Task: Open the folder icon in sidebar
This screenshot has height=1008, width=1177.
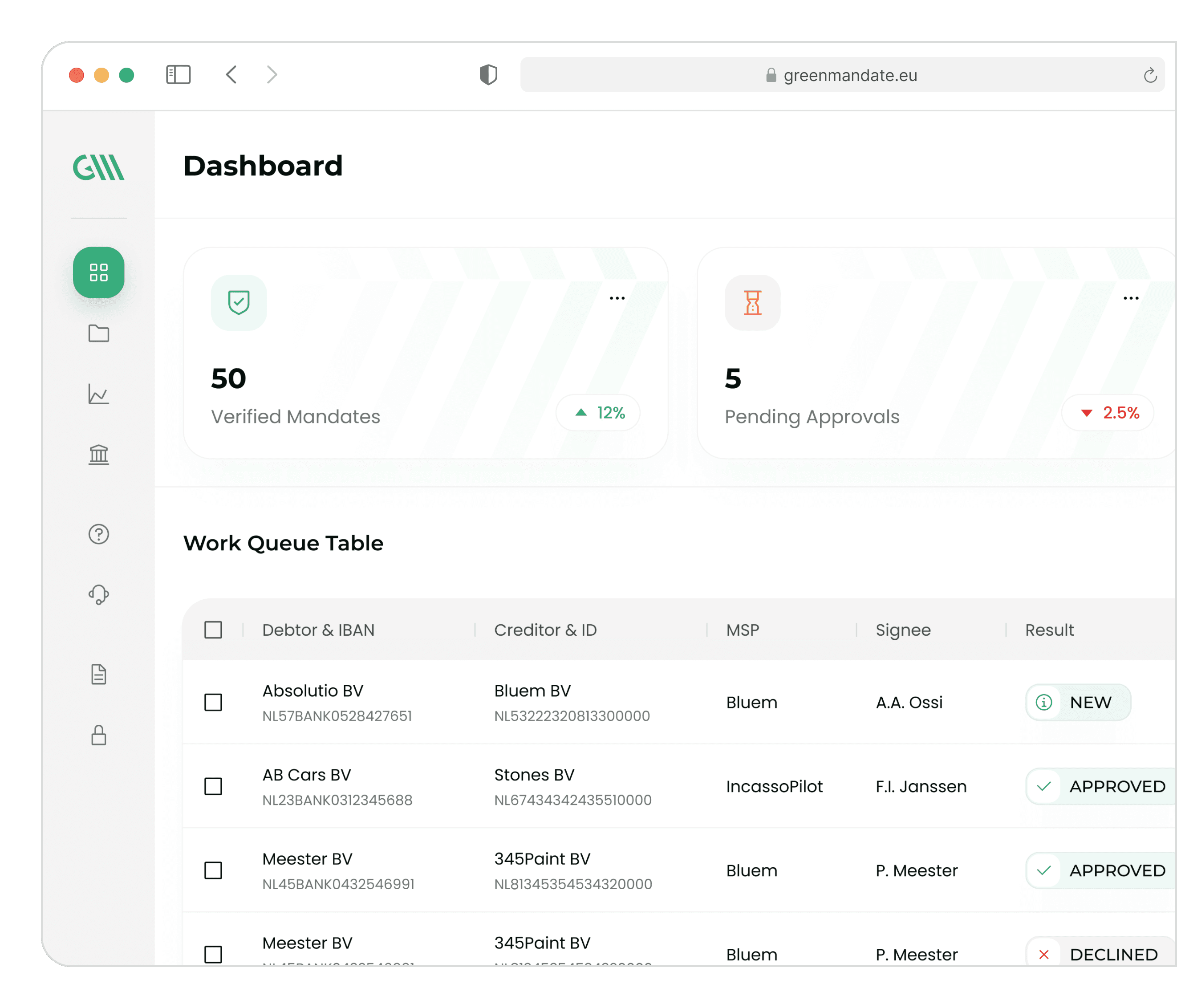Action: pos(98,333)
